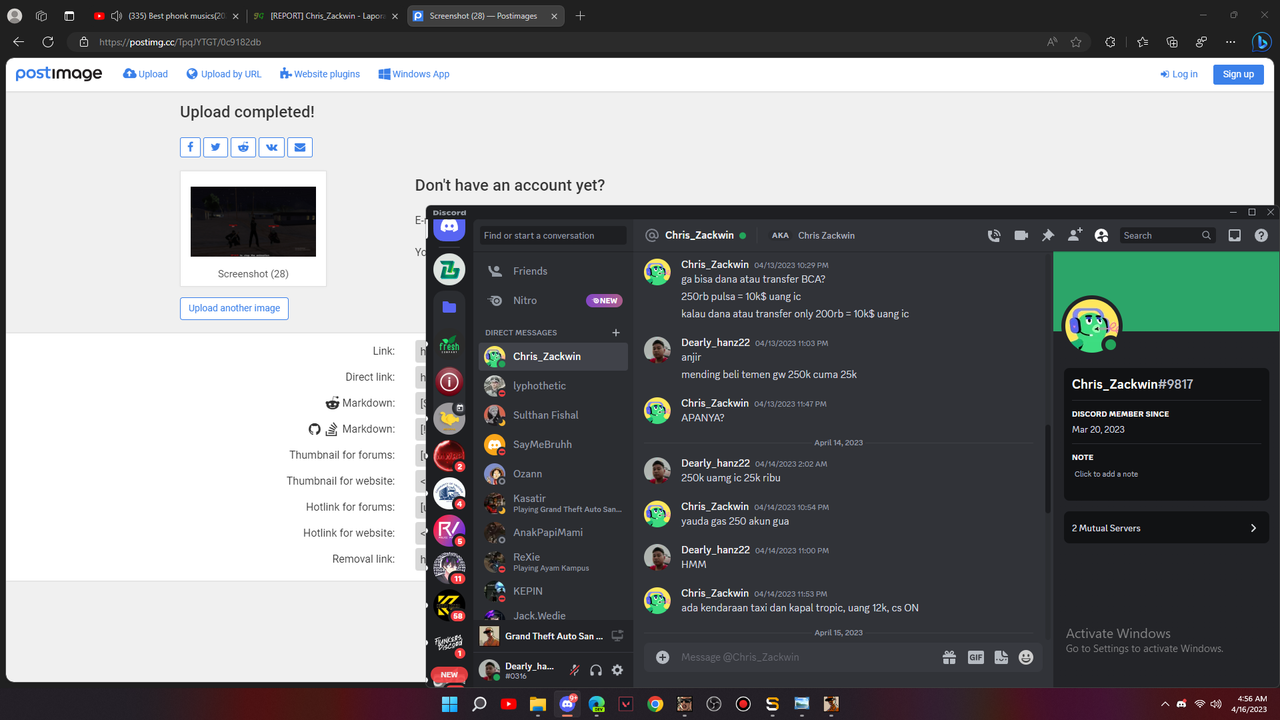Viewport: 1280px width, 720px height.
Task: Hide the user profile panel icon
Action: 1101,236
